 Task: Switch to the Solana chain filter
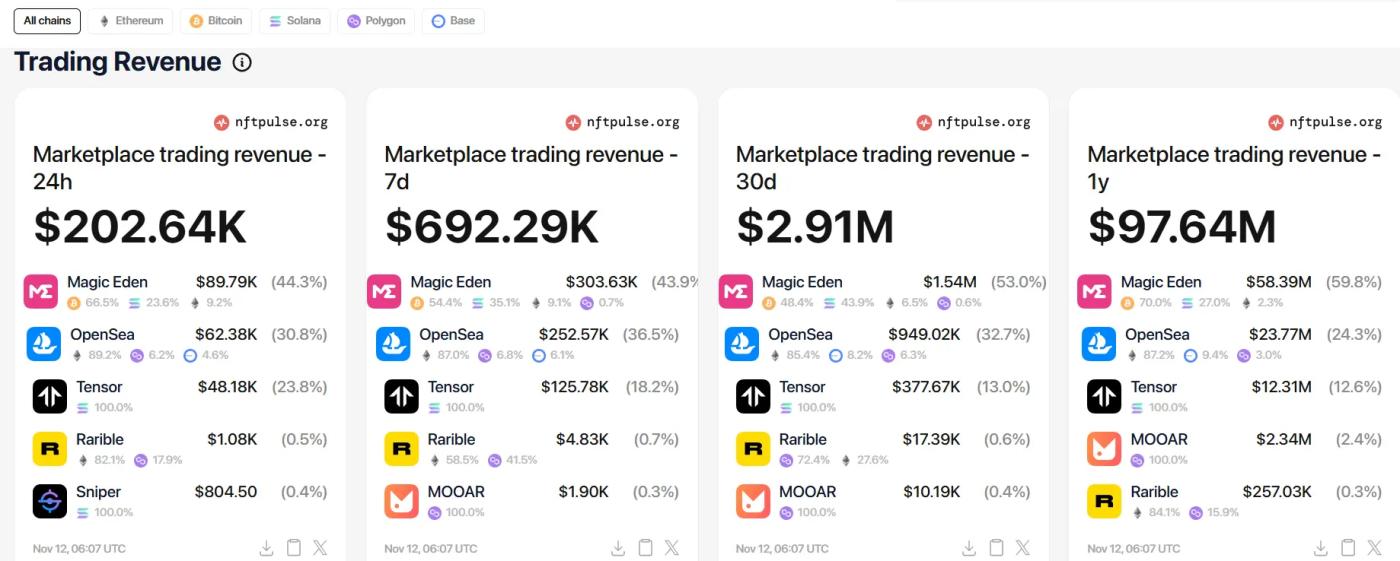(295, 21)
